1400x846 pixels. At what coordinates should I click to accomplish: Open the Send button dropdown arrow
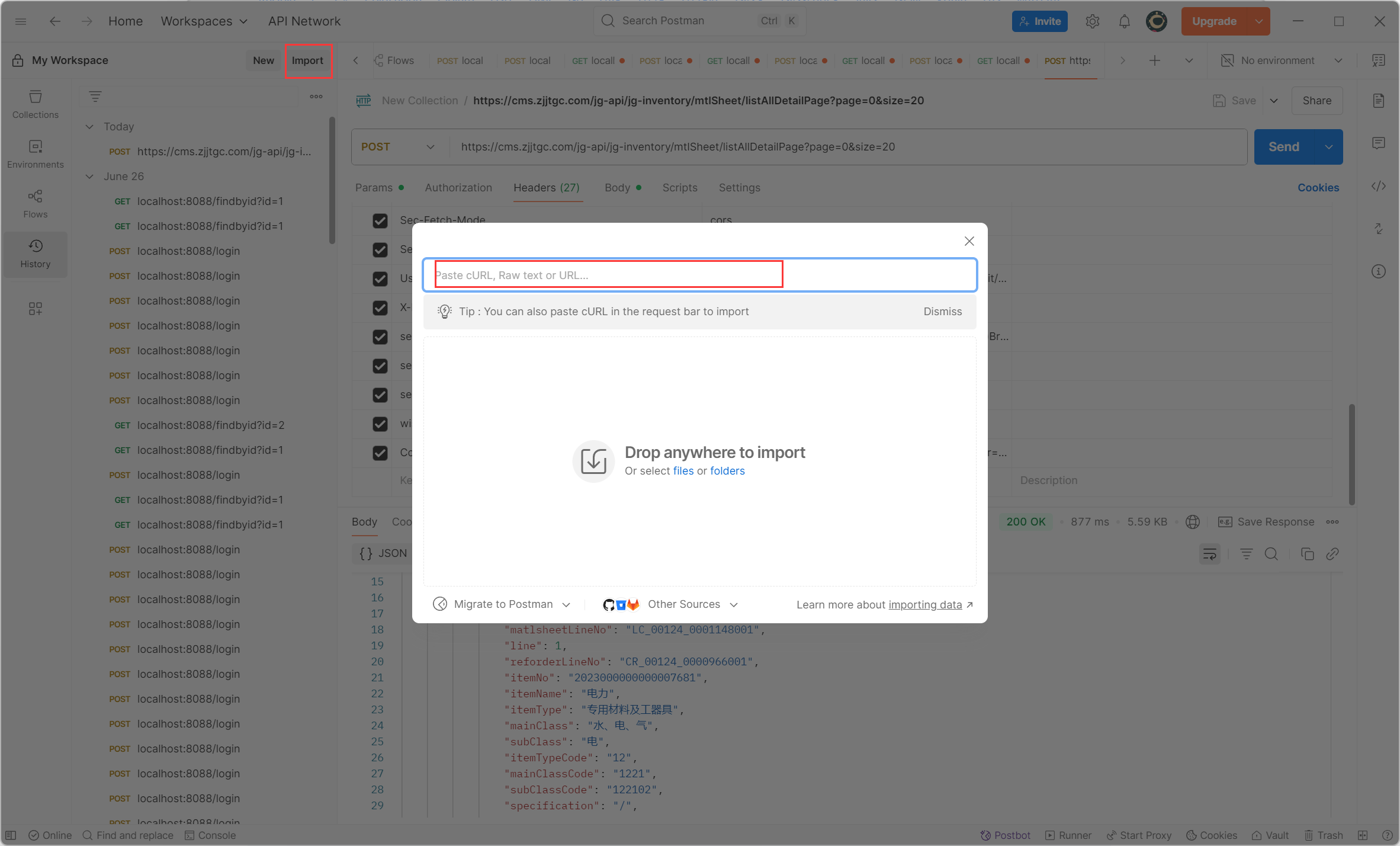(1329, 147)
